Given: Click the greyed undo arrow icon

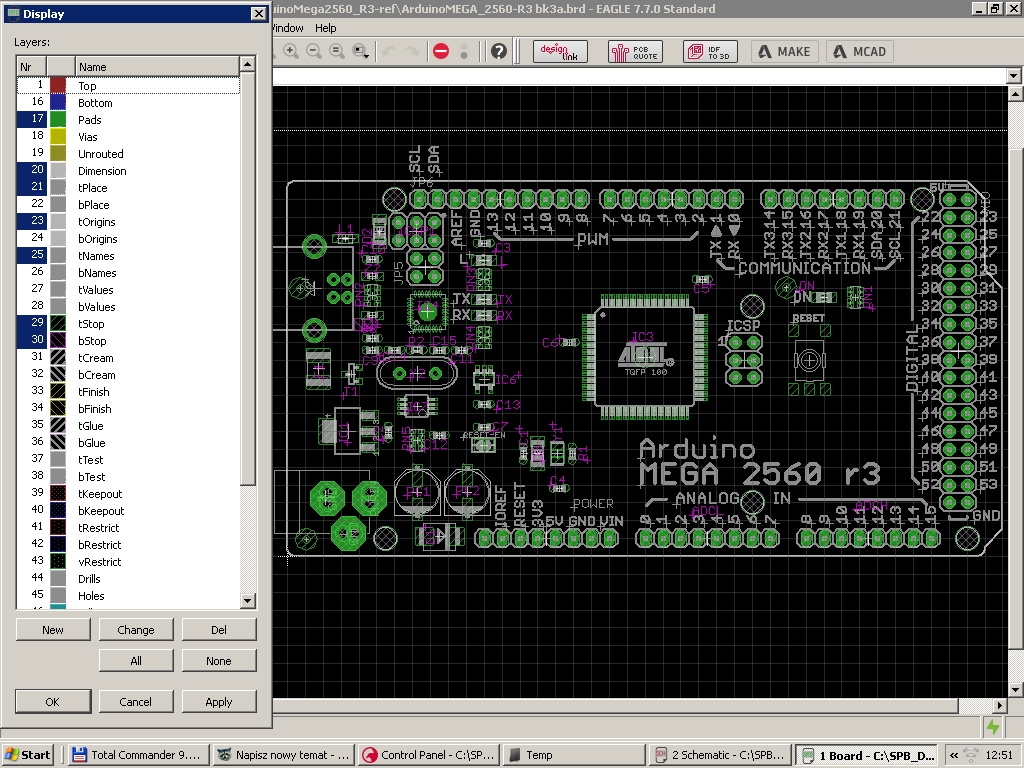Looking at the screenshot, I should tap(389, 51).
